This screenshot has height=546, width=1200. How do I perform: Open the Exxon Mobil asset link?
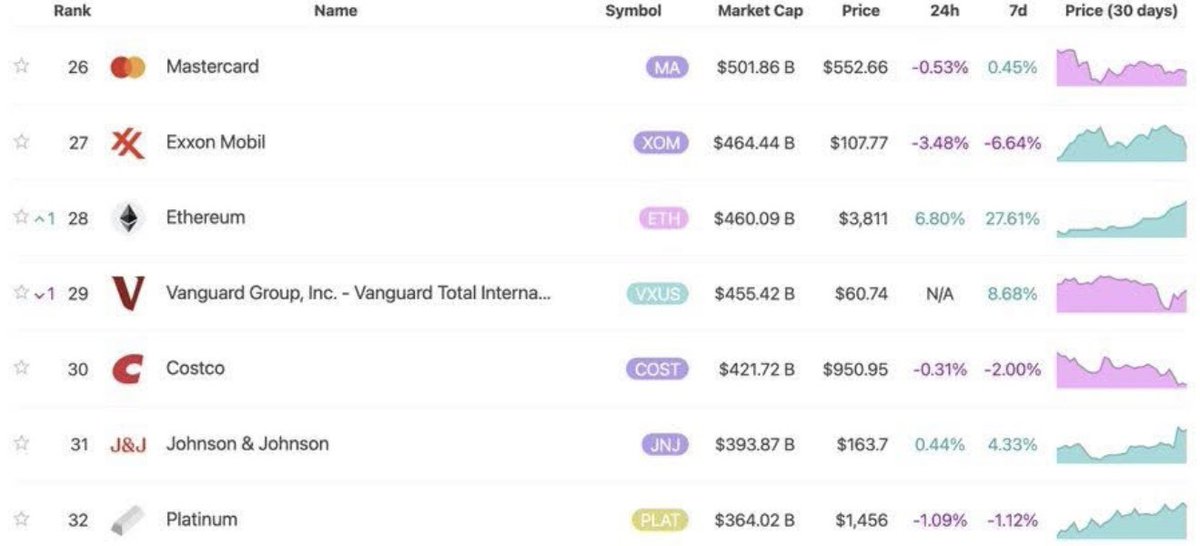tap(216, 142)
